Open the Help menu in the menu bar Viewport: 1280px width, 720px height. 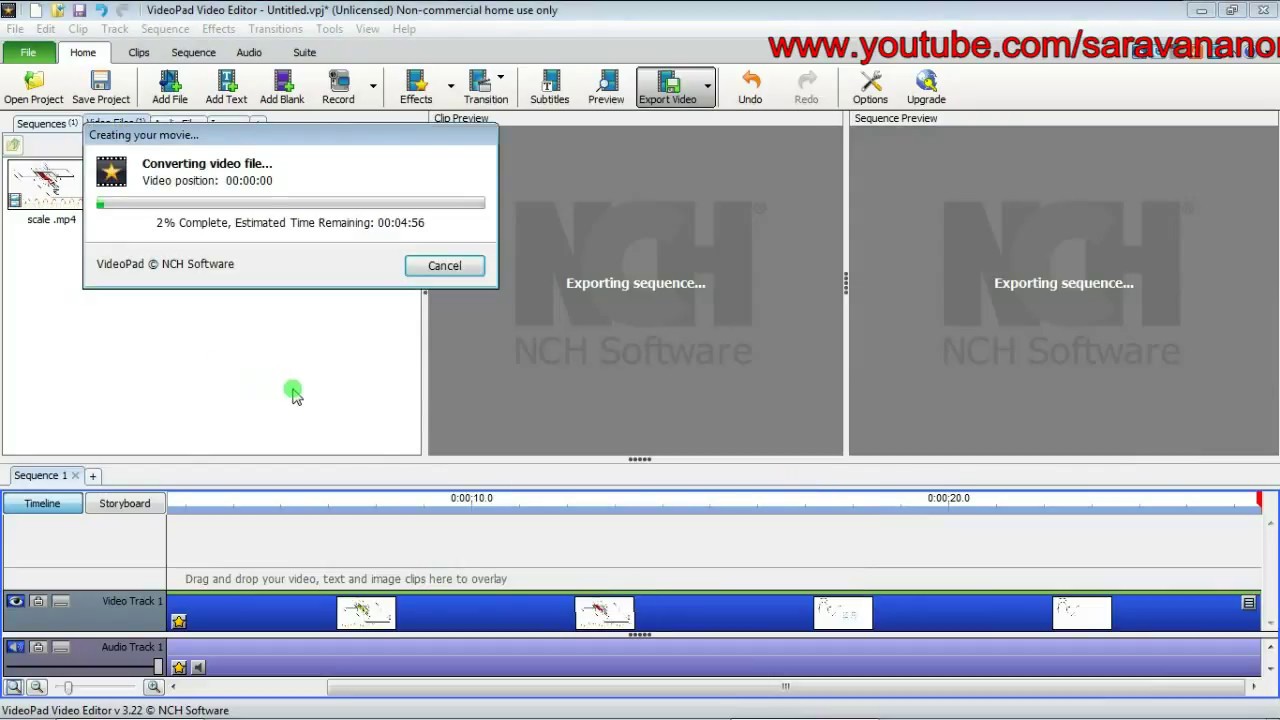click(404, 29)
